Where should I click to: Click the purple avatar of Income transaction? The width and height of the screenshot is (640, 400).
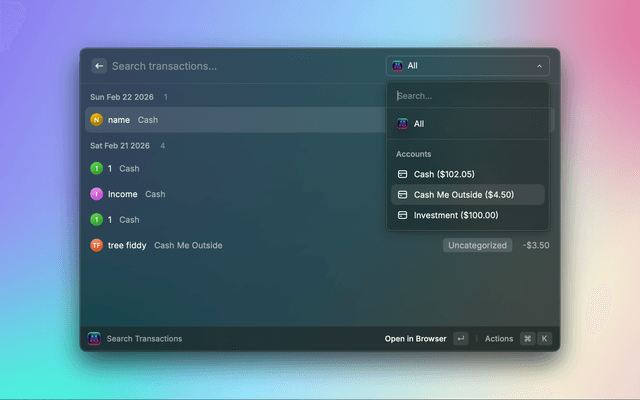(97, 194)
